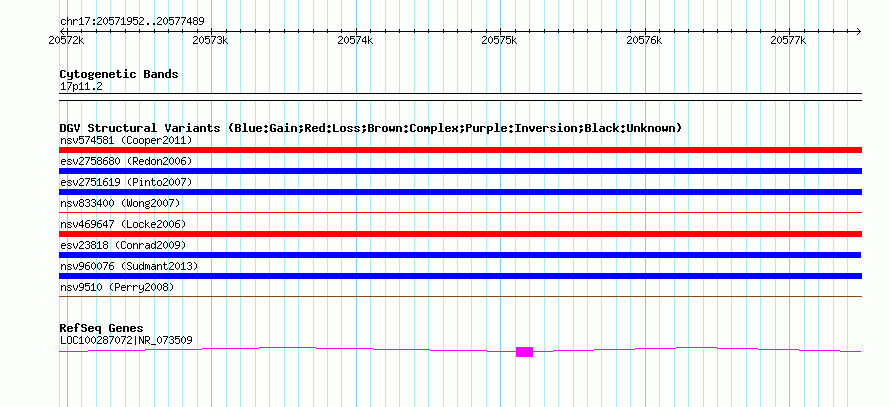This screenshot has height=407, width=890.
Task: Click the 20576k ruler tick label
Action: click(x=644, y=40)
